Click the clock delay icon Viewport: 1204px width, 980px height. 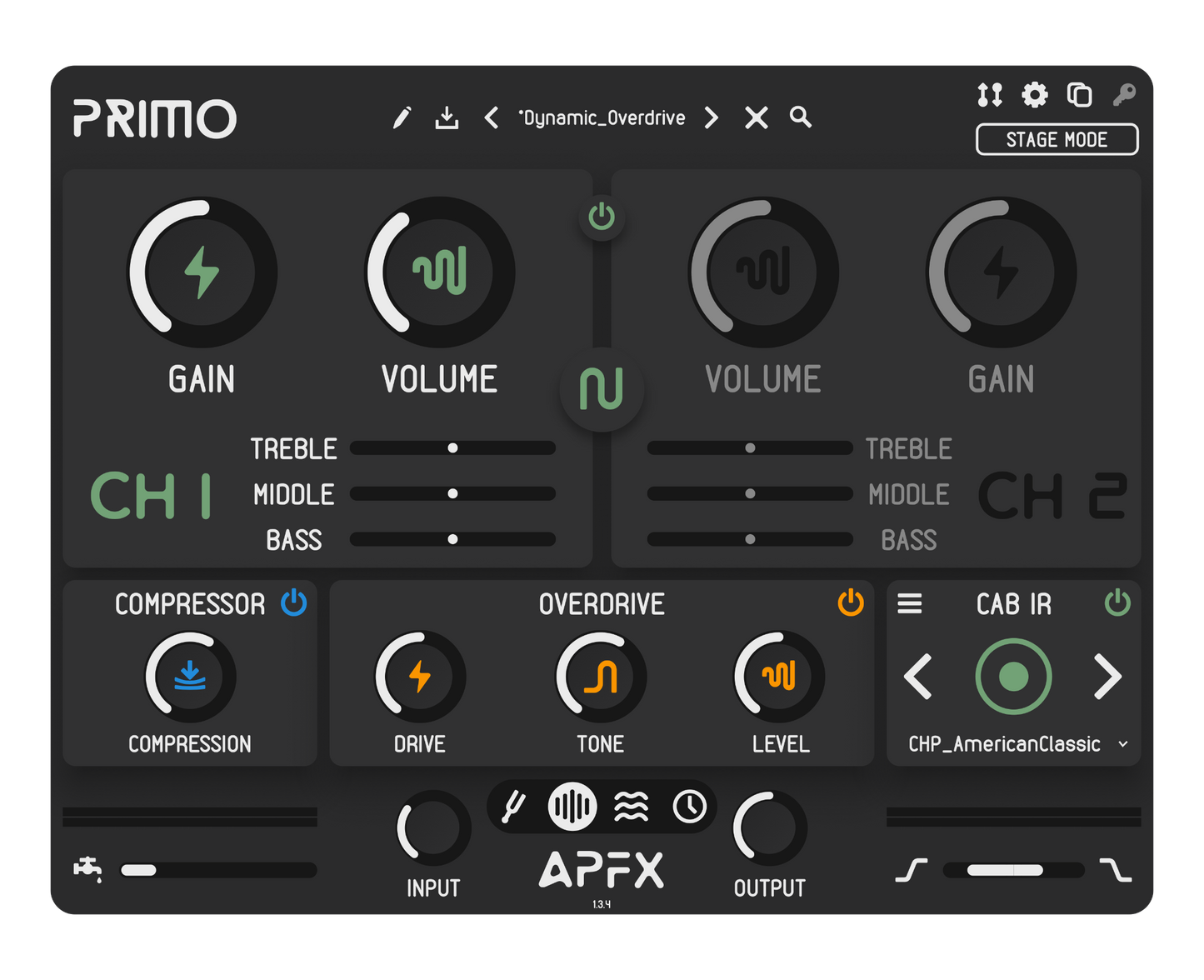tap(690, 807)
